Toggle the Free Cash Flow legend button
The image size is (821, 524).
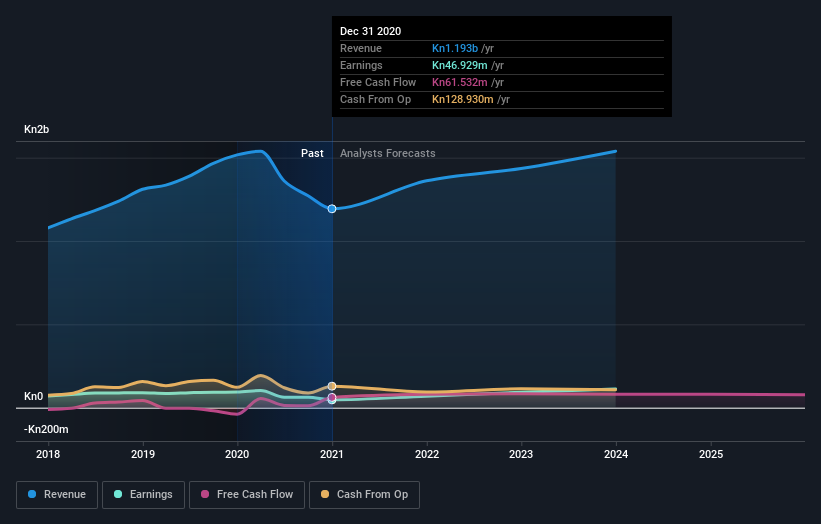click(x=247, y=495)
